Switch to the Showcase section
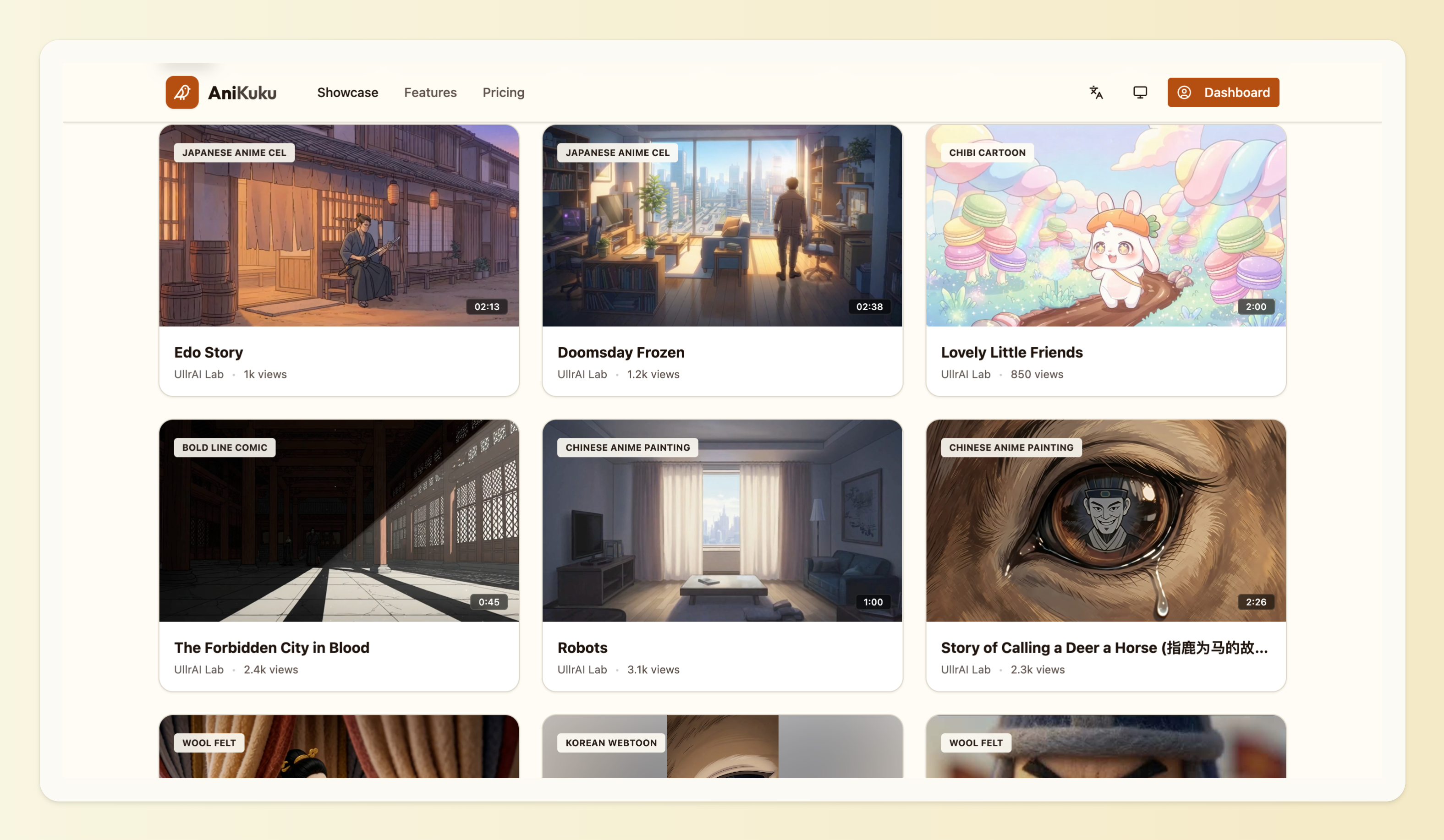This screenshot has width=1444, height=840. (x=347, y=92)
